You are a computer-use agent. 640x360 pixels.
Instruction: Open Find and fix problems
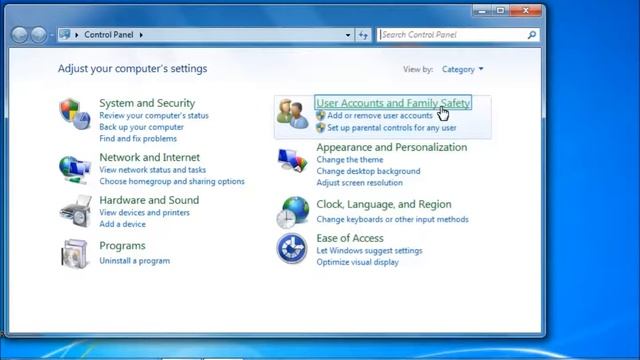[138, 138]
